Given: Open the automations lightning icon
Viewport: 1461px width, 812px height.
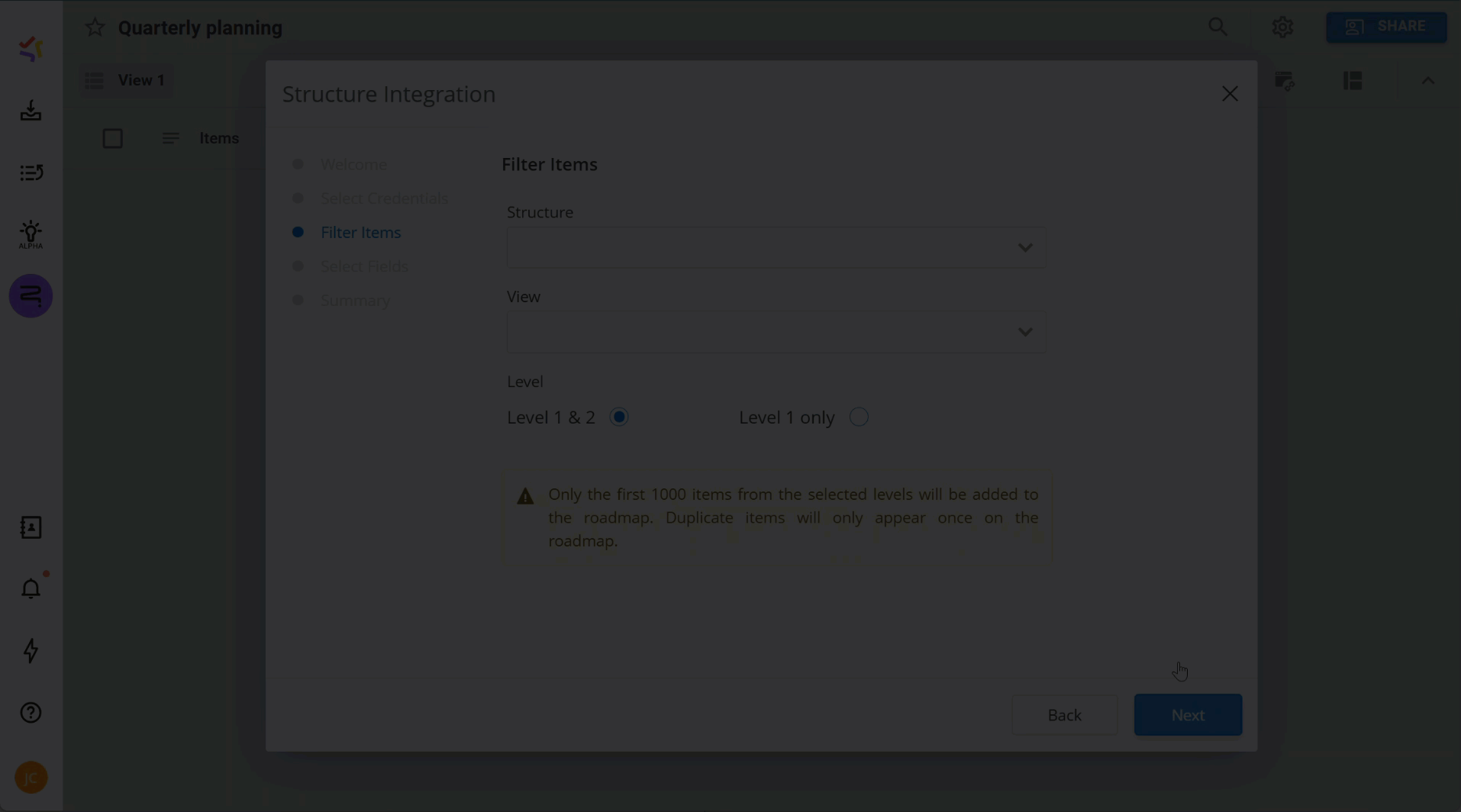Looking at the screenshot, I should 31,650.
